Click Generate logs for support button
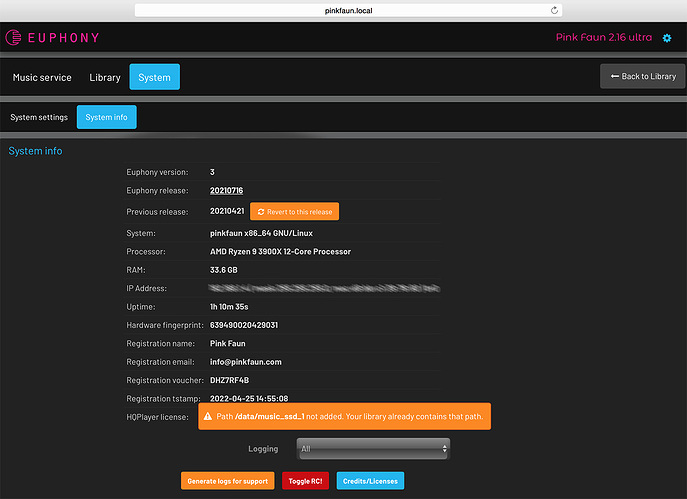 pyautogui.click(x=227, y=481)
